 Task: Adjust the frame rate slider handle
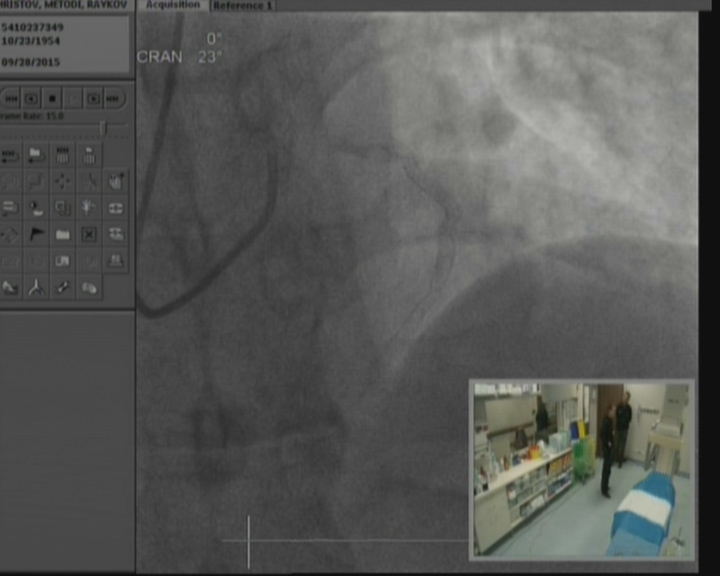(103, 127)
